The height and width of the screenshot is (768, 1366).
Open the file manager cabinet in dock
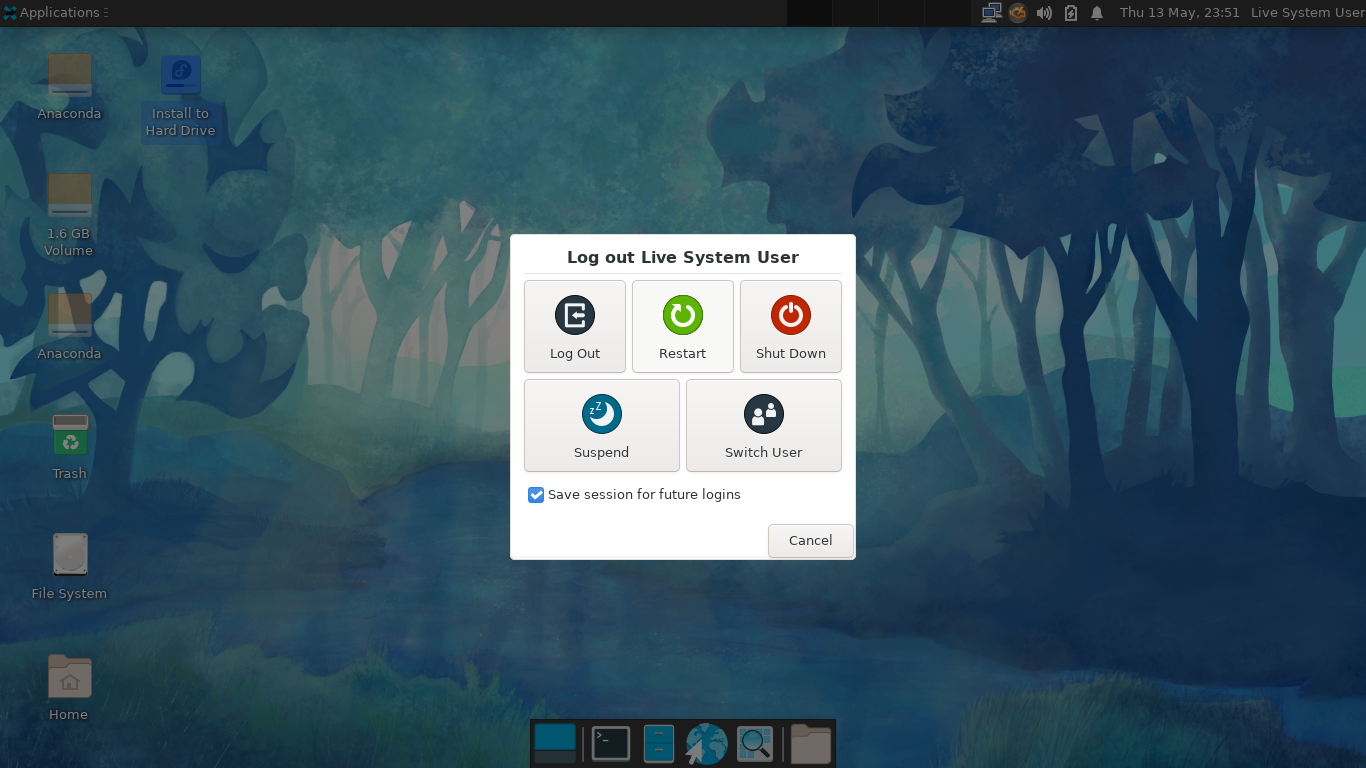[659, 744]
